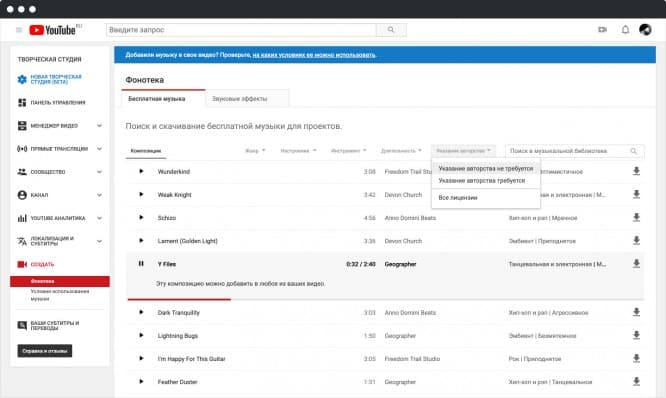666x398 pixels.
Task: Click the video manager icon in the sidebar
Action: (22, 126)
